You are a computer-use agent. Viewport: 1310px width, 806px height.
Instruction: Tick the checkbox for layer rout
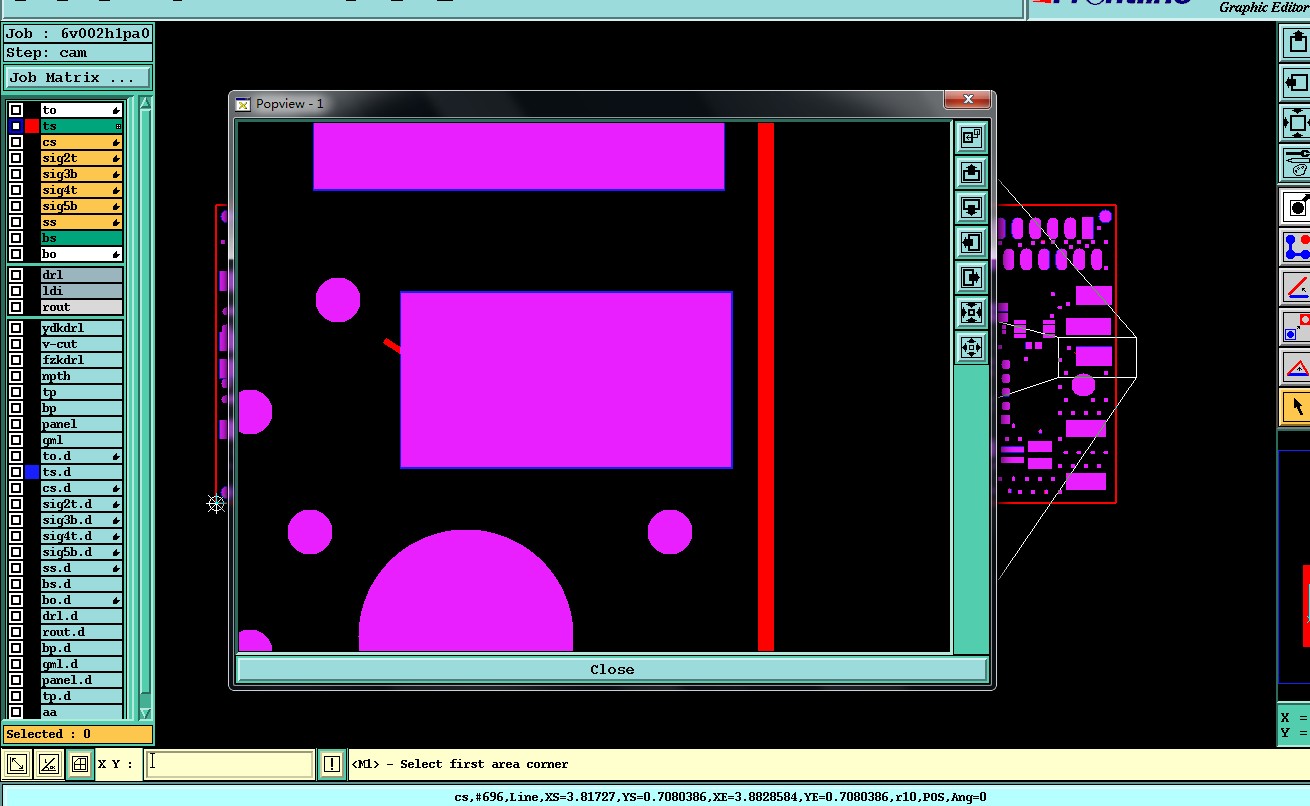coord(16,307)
